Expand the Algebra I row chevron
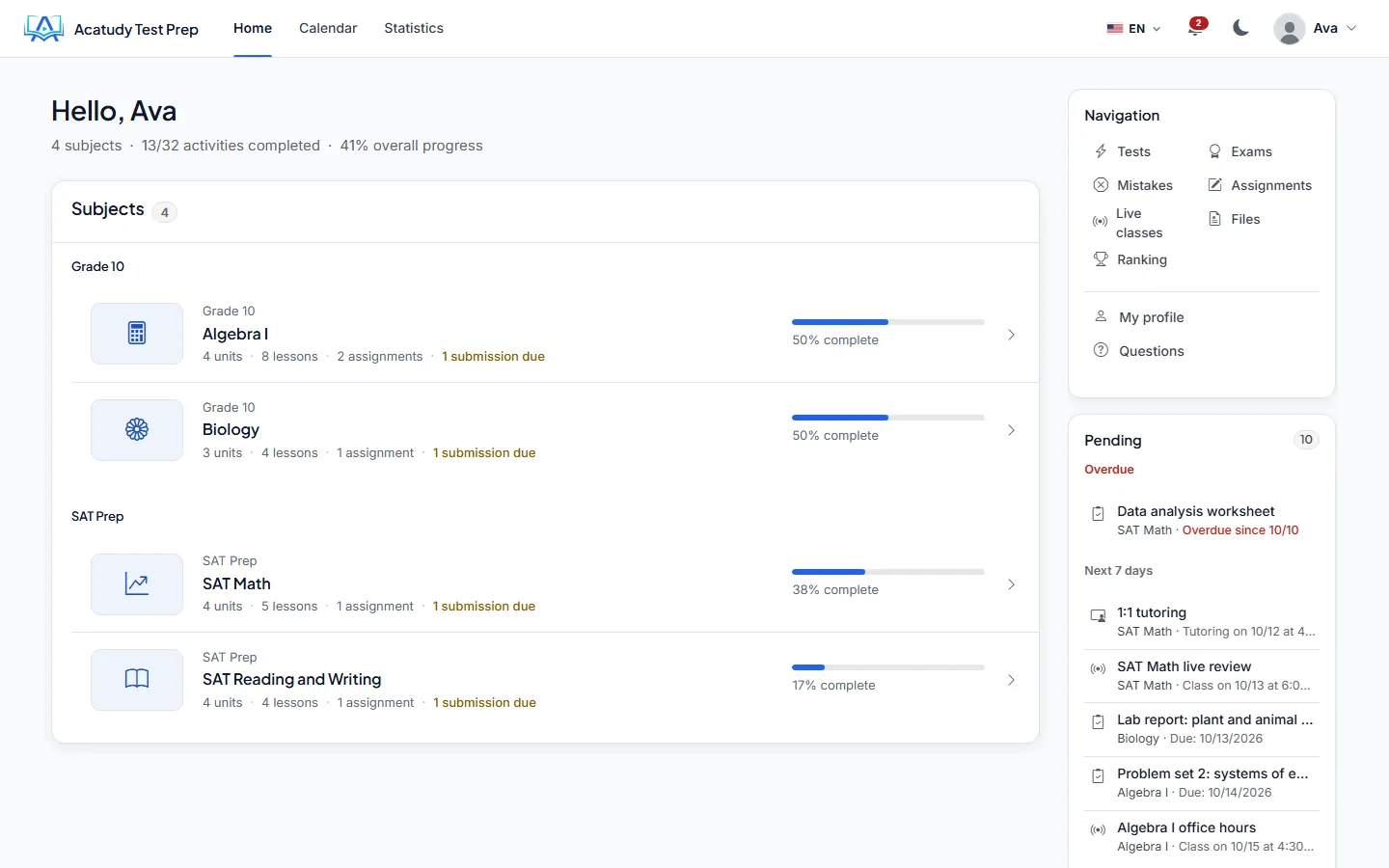 point(1011,335)
